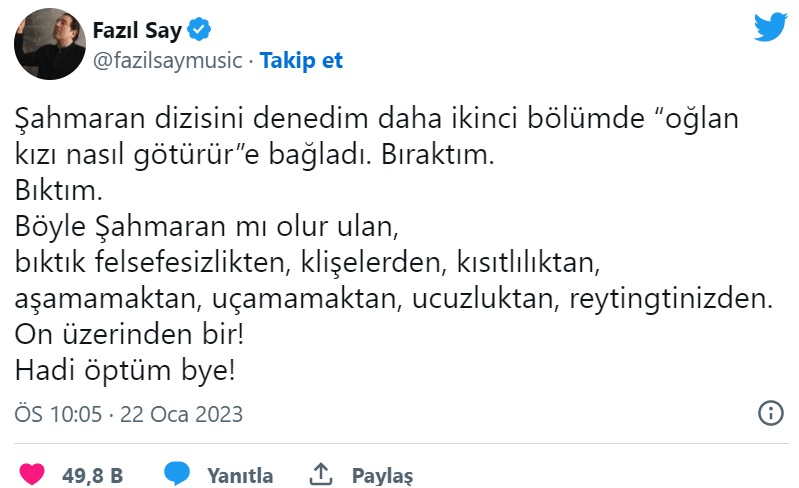The image size is (799, 488).
Task: Click the reply speech bubble icon
Action: [x=178, y=473]
